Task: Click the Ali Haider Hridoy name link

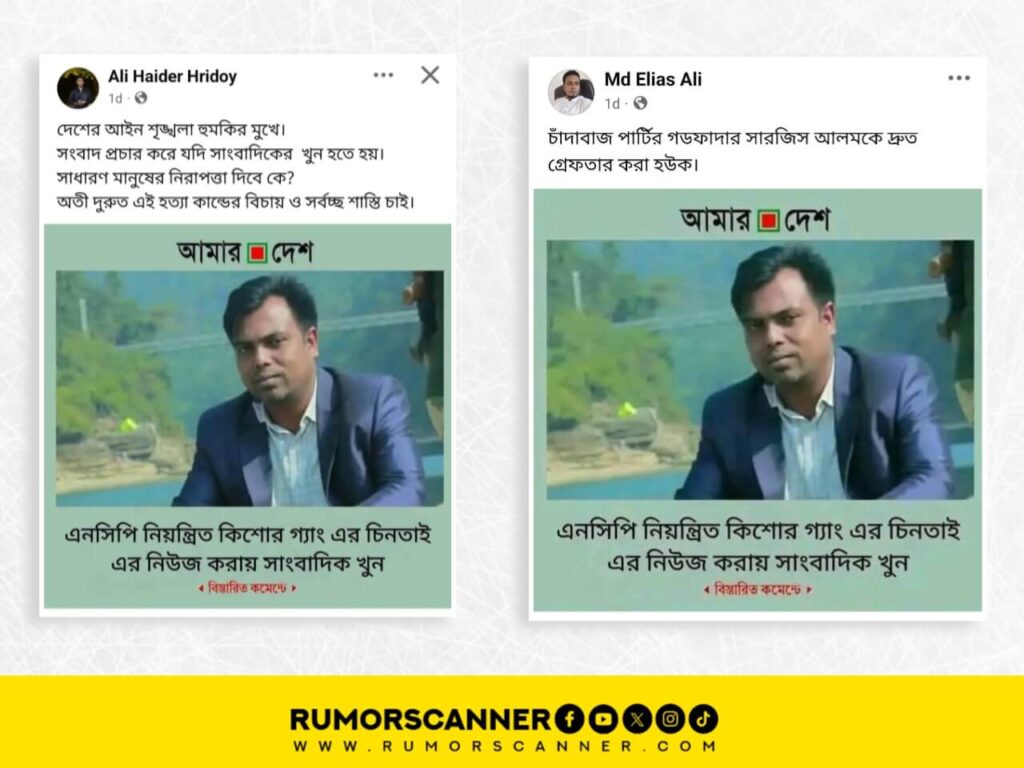Action: tap(172, 77)
